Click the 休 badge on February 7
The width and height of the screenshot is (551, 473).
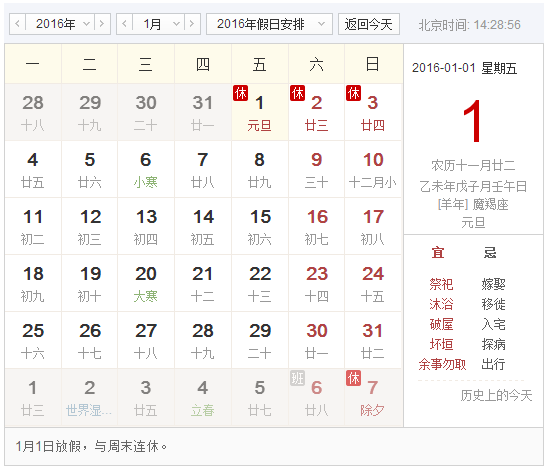[x=354, y=378]
